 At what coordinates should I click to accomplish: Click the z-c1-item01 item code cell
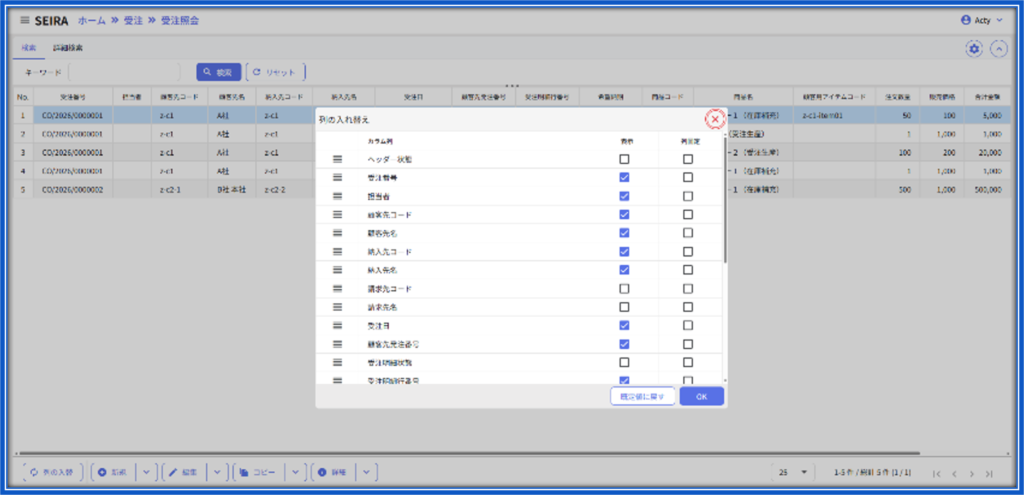[834, 115]
